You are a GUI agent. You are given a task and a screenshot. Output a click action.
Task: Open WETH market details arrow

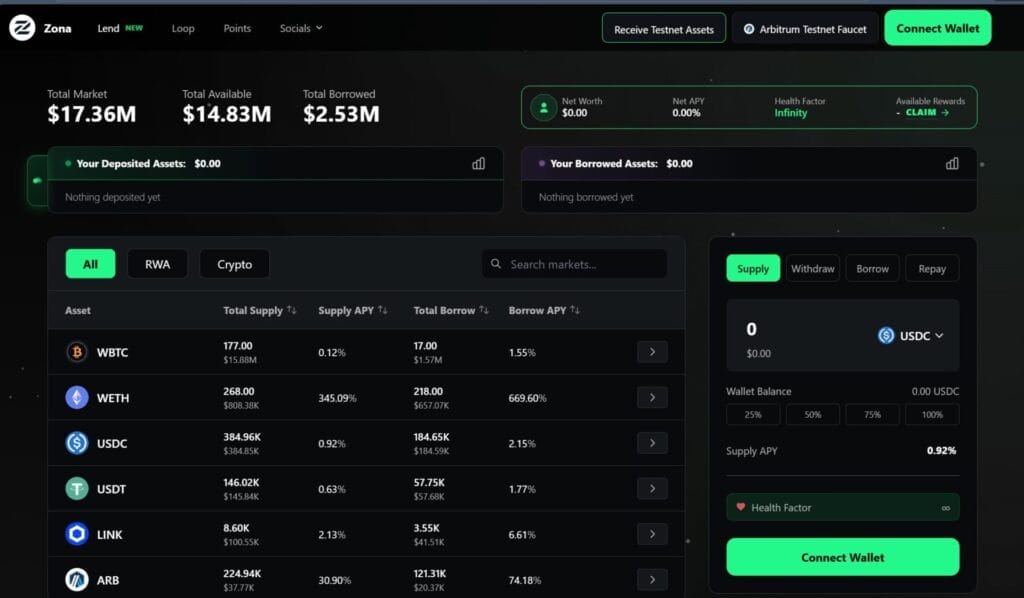tap(652, 398)
